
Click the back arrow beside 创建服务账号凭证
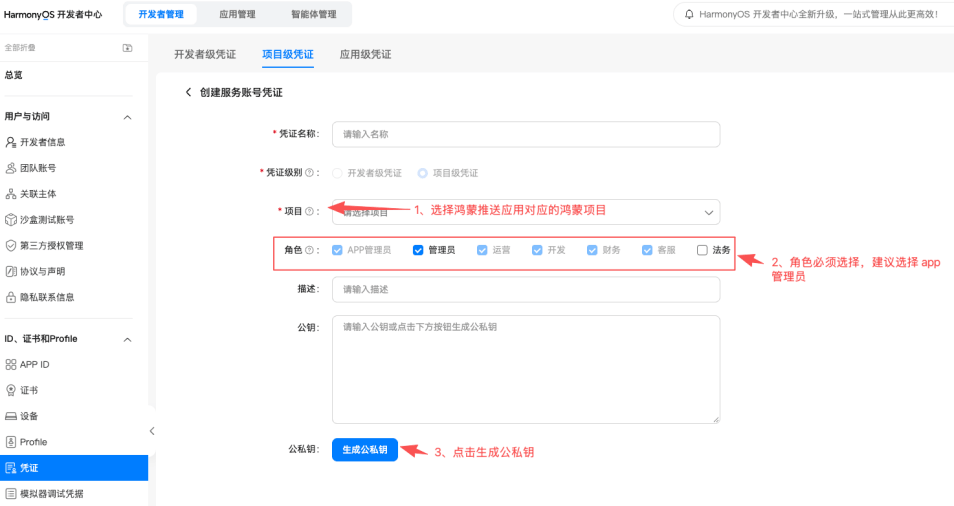click(188, 92)
